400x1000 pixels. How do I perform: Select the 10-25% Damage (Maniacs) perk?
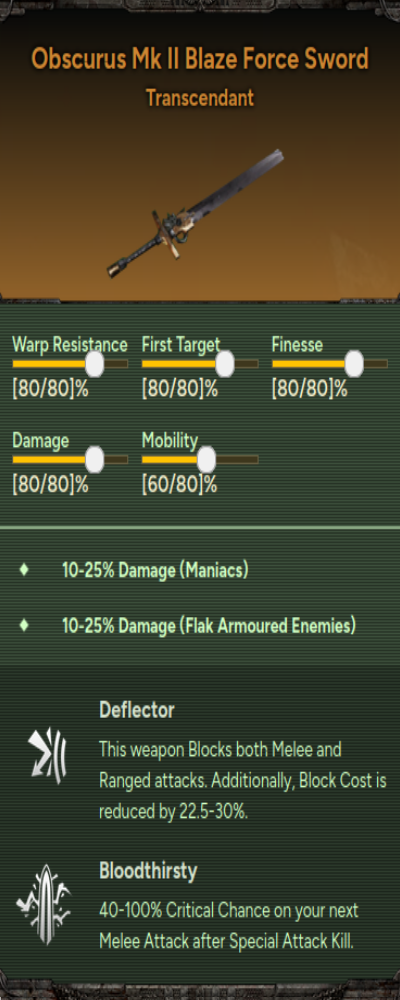(x=155, y=570)
